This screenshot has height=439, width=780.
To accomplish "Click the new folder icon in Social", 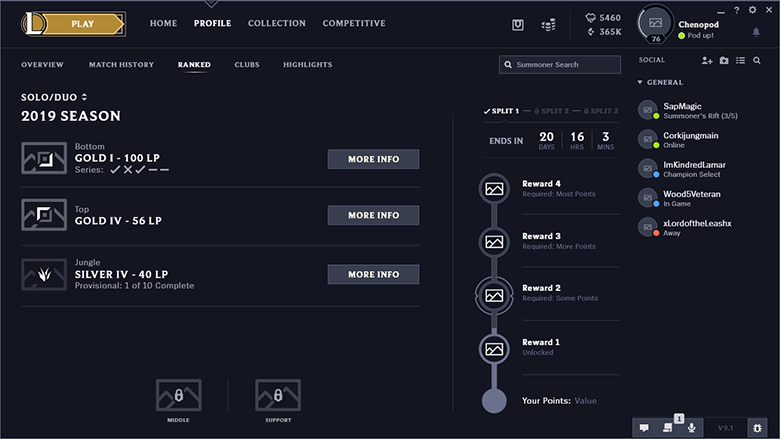I will tap(724, 61).
